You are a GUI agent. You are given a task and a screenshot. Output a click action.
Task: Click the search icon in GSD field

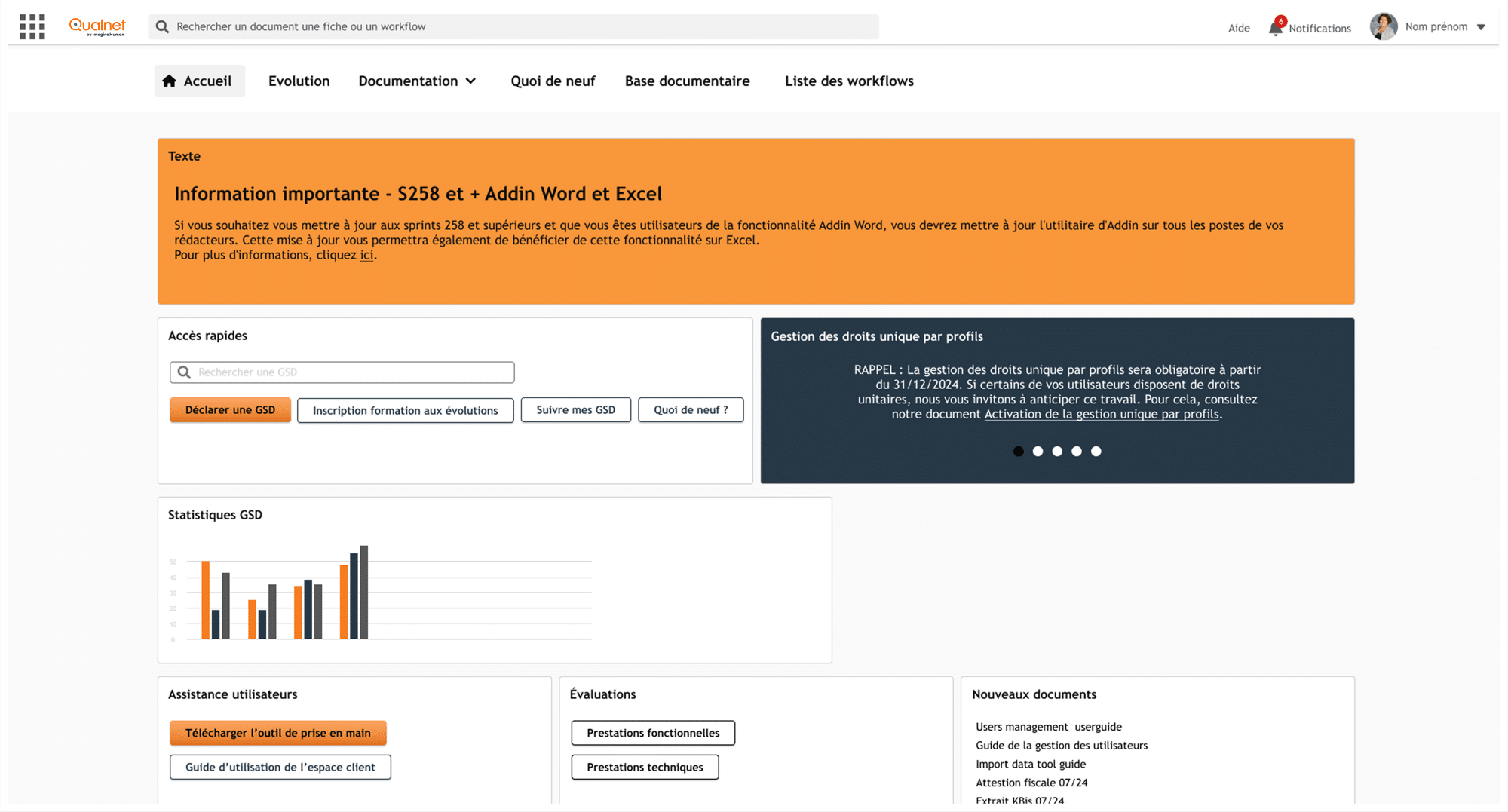point(184,372)
